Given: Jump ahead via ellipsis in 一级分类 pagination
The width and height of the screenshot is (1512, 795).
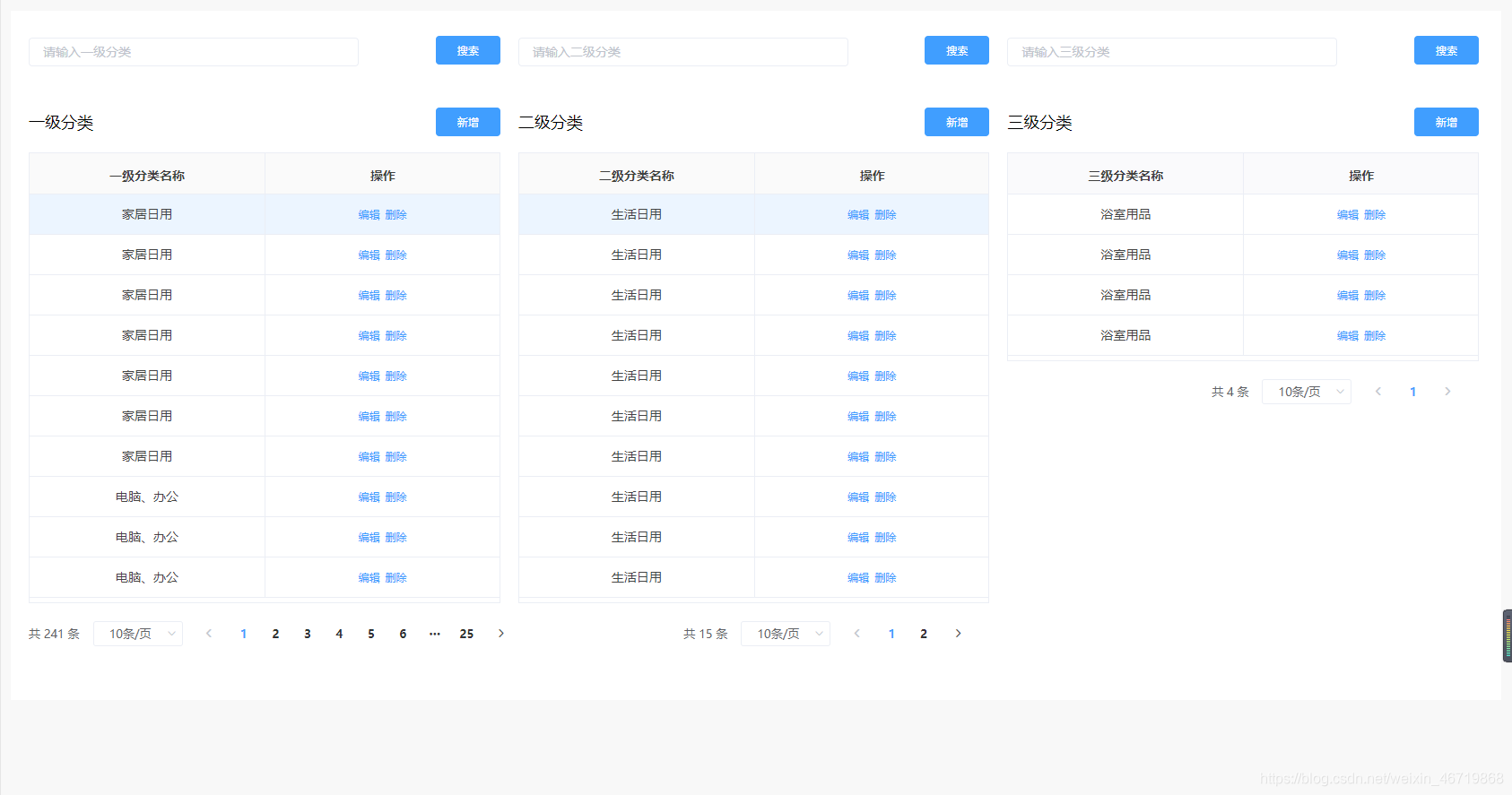Looking at the screenshot, I should [435, 634].
